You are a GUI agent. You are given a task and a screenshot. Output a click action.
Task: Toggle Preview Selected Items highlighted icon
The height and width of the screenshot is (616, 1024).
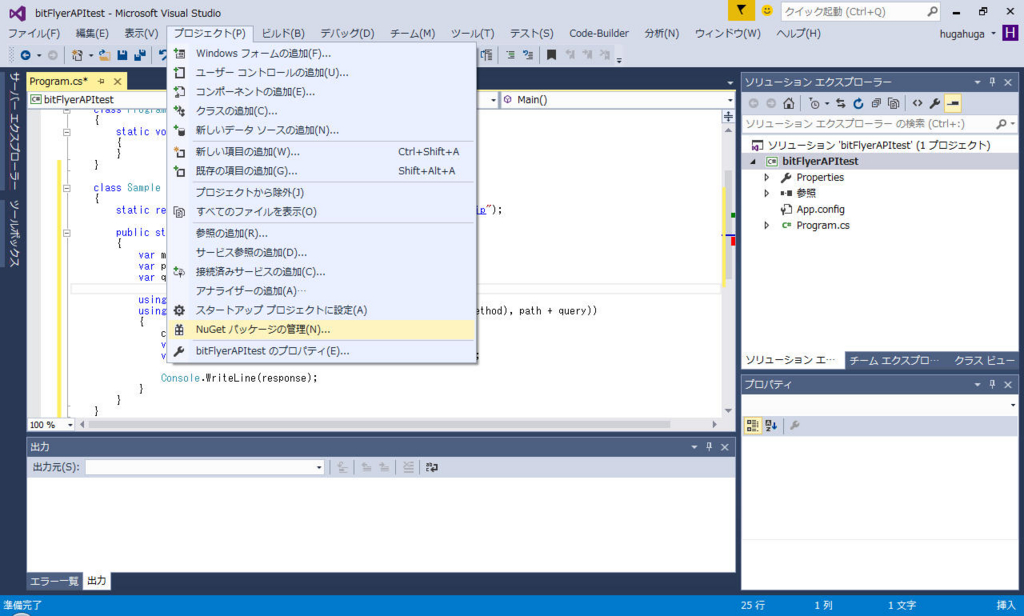[x=953, y=103]
